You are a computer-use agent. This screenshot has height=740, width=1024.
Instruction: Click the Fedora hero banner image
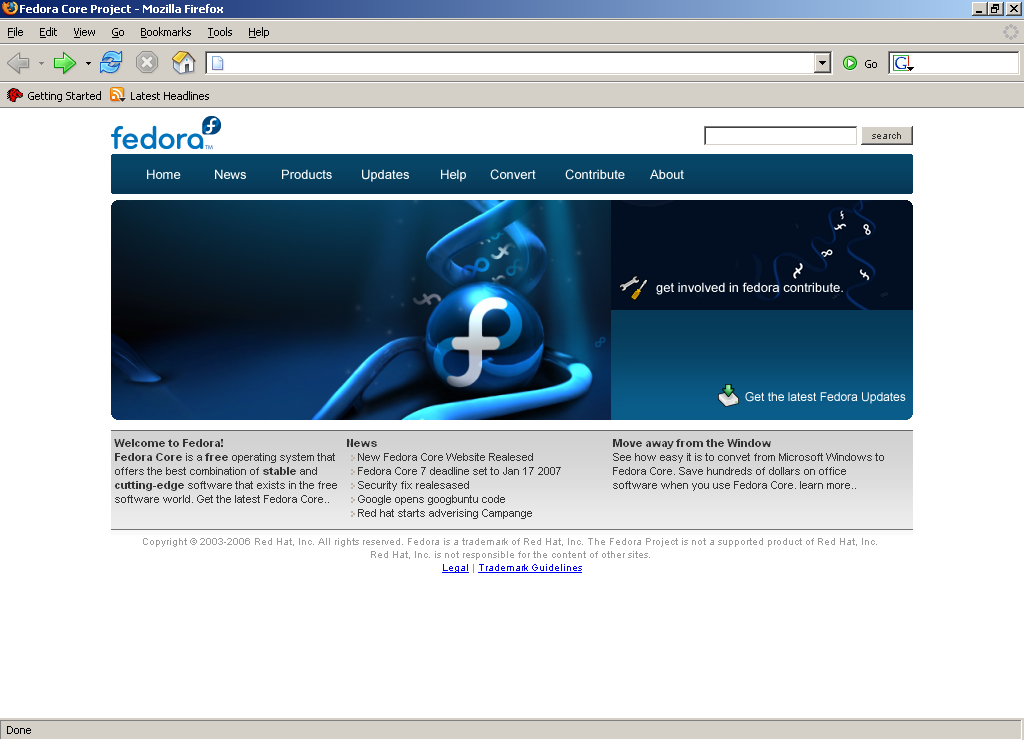[x=360, y=310]
